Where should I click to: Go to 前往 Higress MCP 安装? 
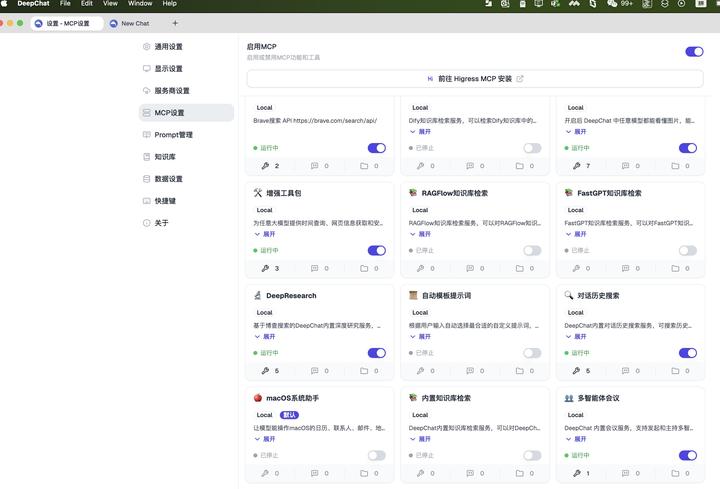pyautogui.click(x=475, y=79)
